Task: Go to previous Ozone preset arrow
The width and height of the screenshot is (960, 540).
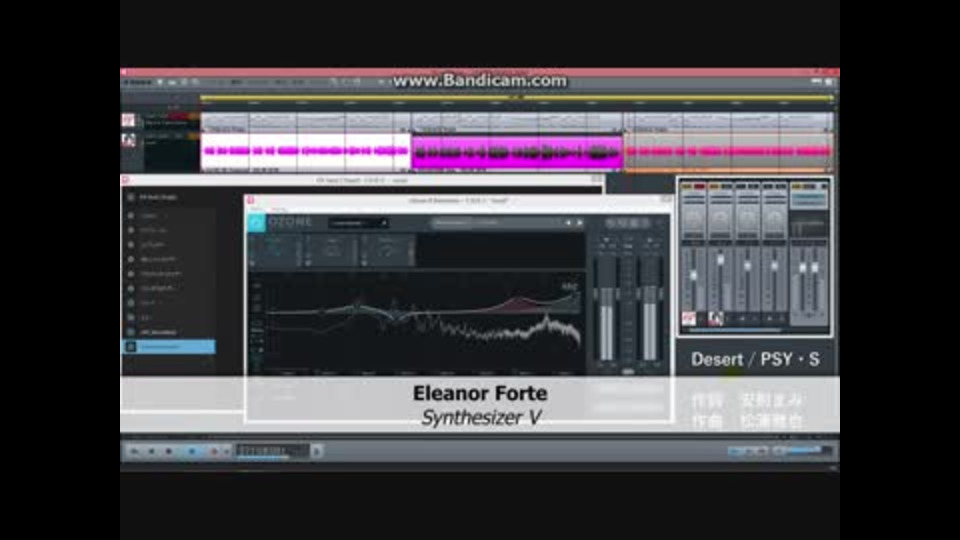Action: tap(569, 223)
